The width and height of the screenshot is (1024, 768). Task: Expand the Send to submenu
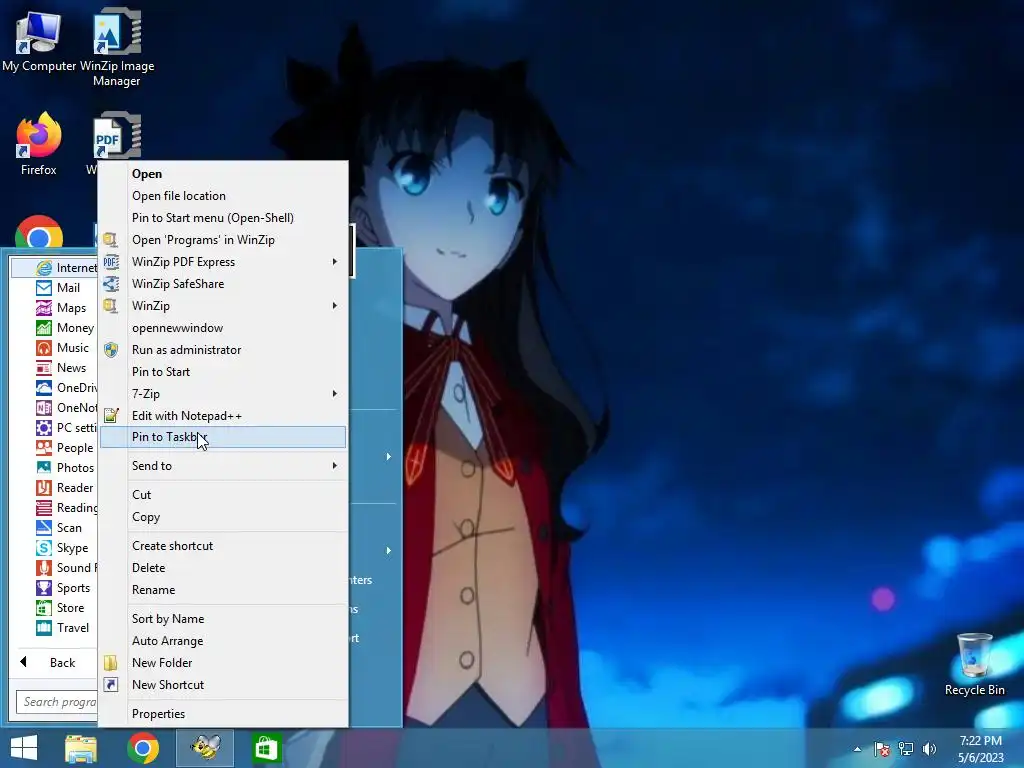223,466
